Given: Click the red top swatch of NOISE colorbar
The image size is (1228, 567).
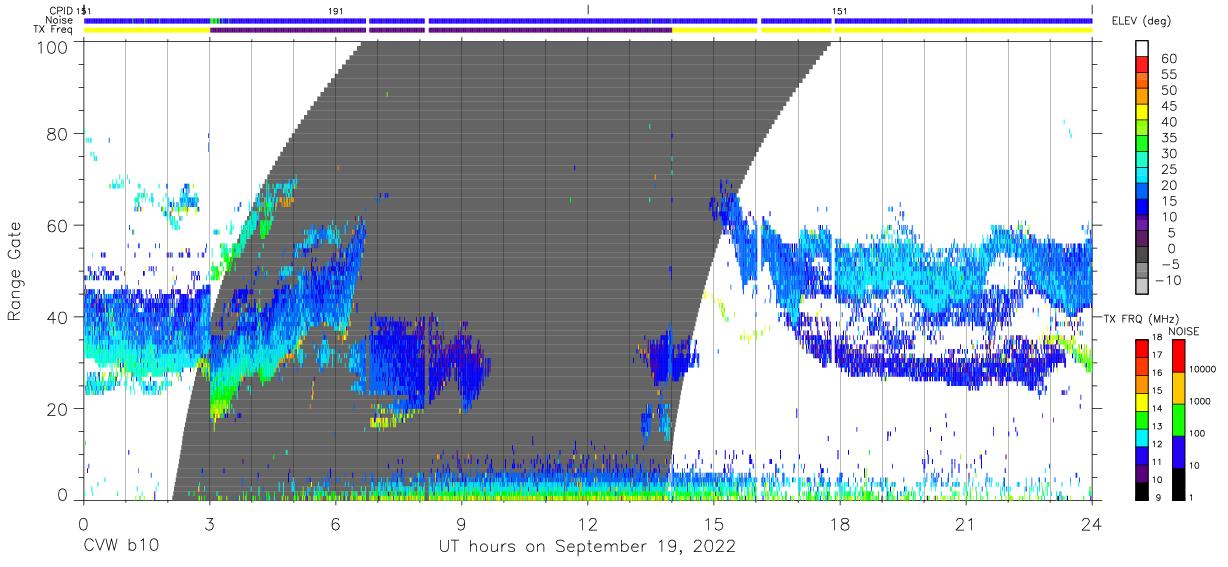Looking at the screenshot, I should tap(1178, 355).
